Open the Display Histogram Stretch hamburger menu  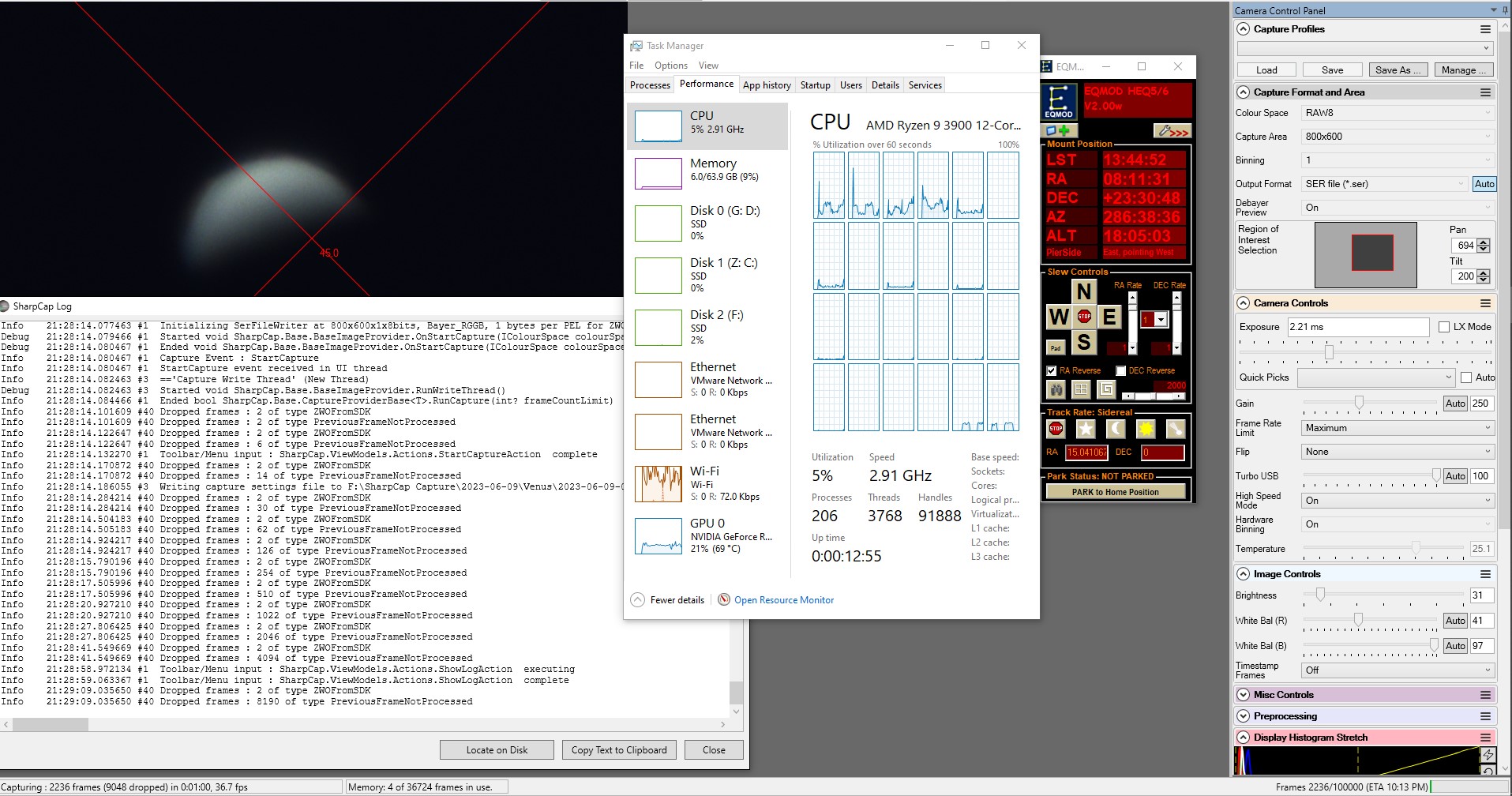coord(1485,738)
